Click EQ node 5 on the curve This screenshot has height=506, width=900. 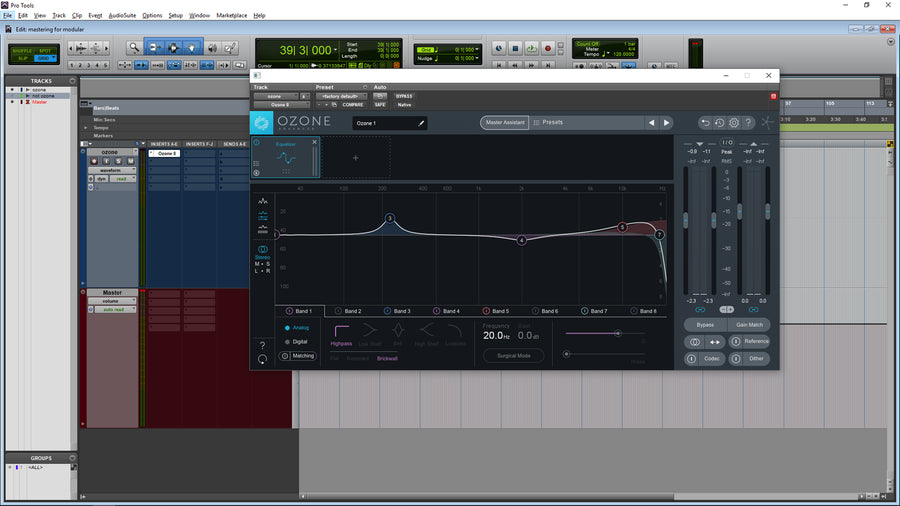[622, 227]
